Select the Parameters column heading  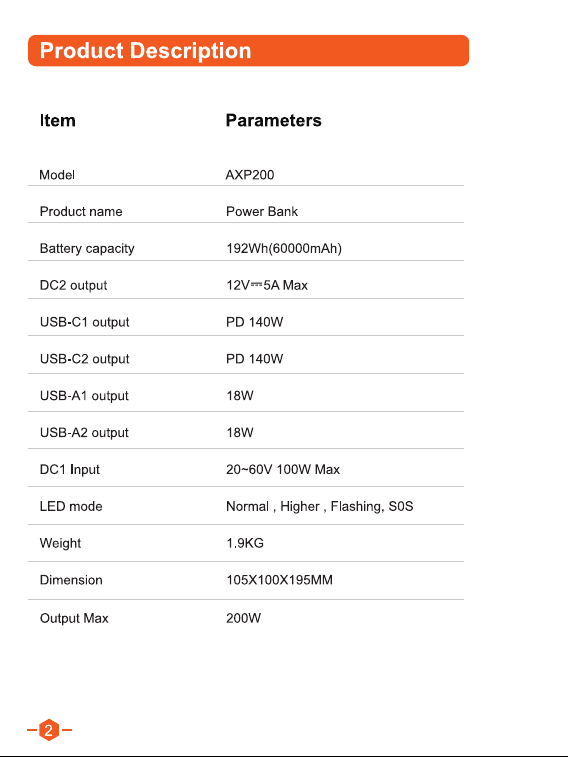274,120
